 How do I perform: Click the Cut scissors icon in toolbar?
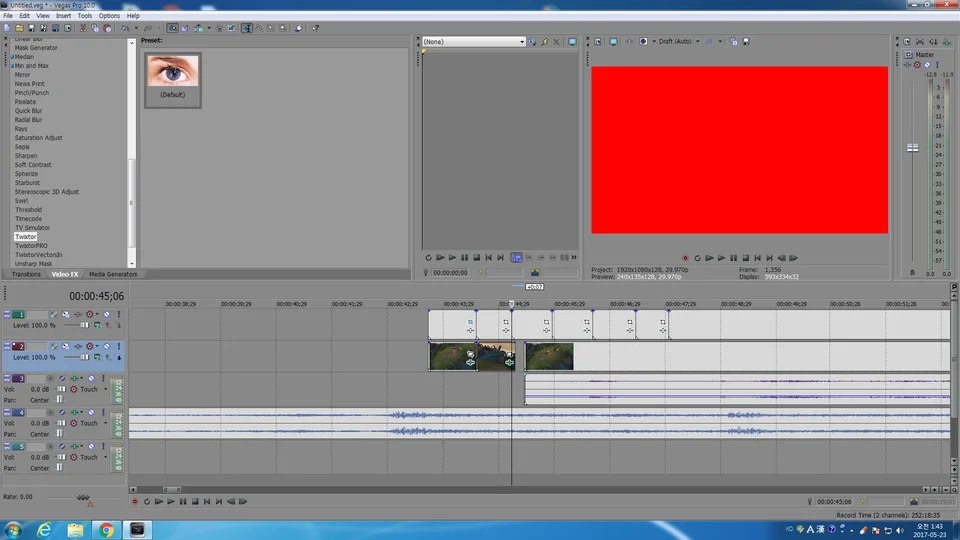click(x=83, y=28)
